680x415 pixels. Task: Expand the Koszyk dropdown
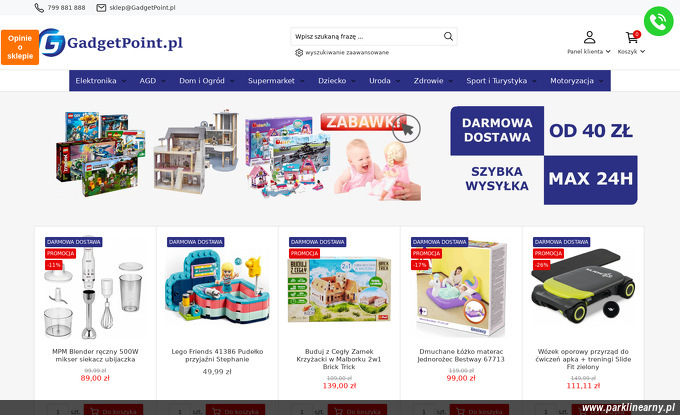click(631, 52)
